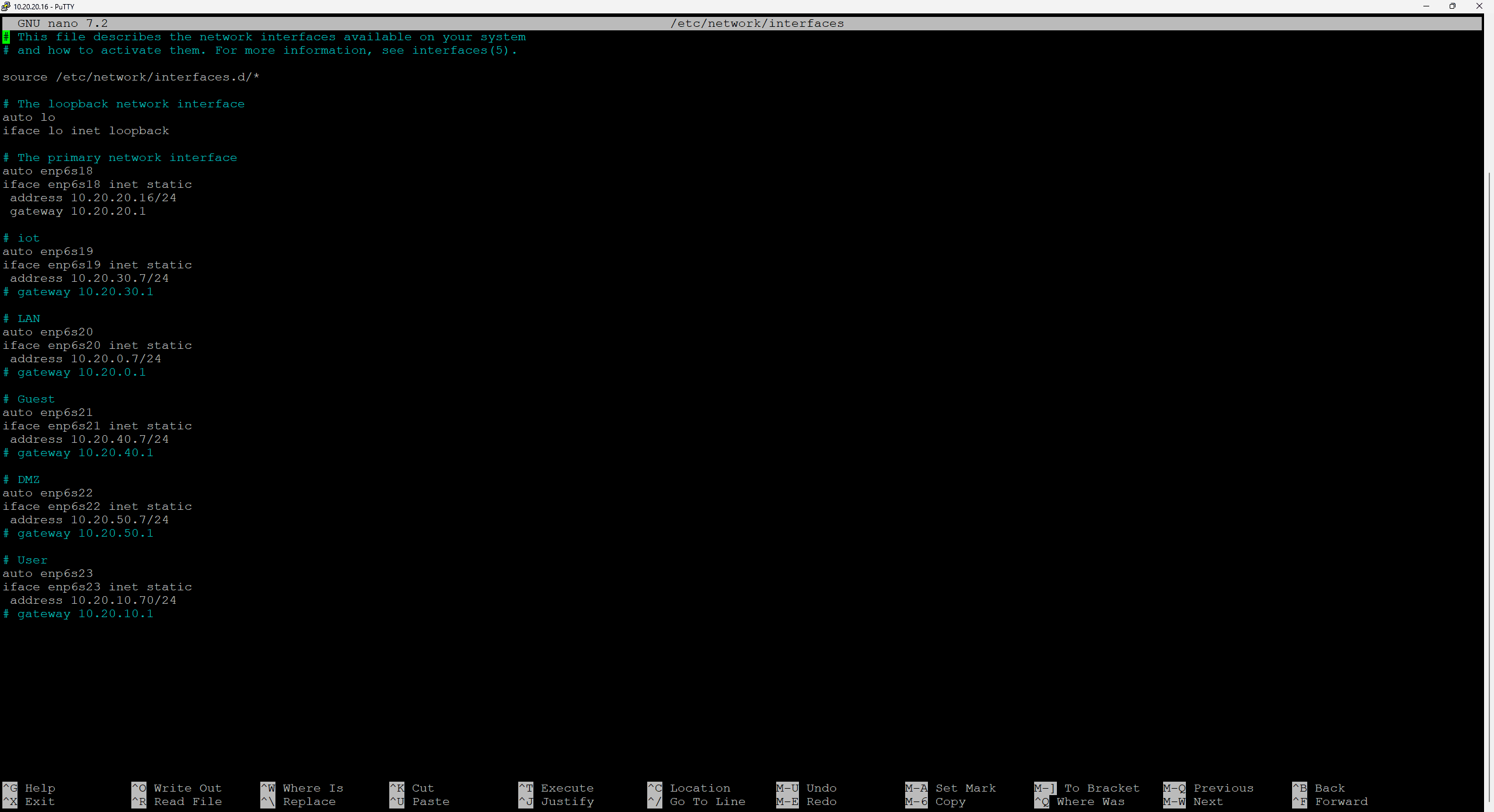1494x812 pixels.
Task: Click the Read File label
Action: 188,801
